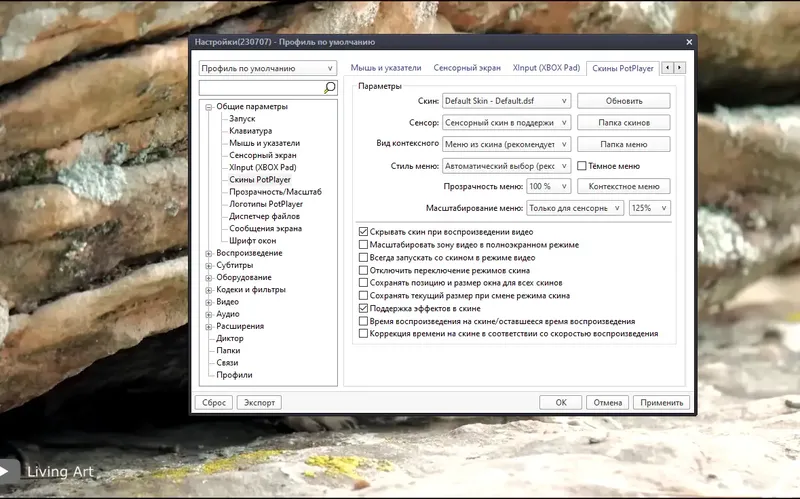Click the Обновить button
The height and width of the screenshot is (499, 800).
pyautogui.click(x=623, y=101)
